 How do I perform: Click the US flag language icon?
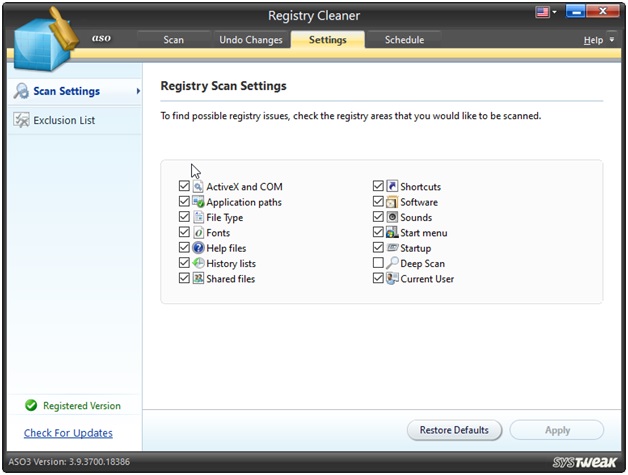[x=542, y=12]
